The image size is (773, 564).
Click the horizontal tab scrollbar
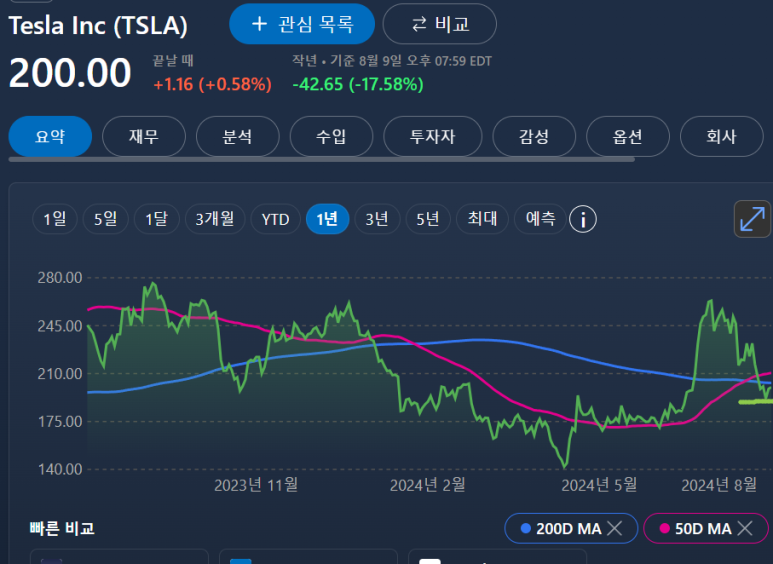[321, 159]
